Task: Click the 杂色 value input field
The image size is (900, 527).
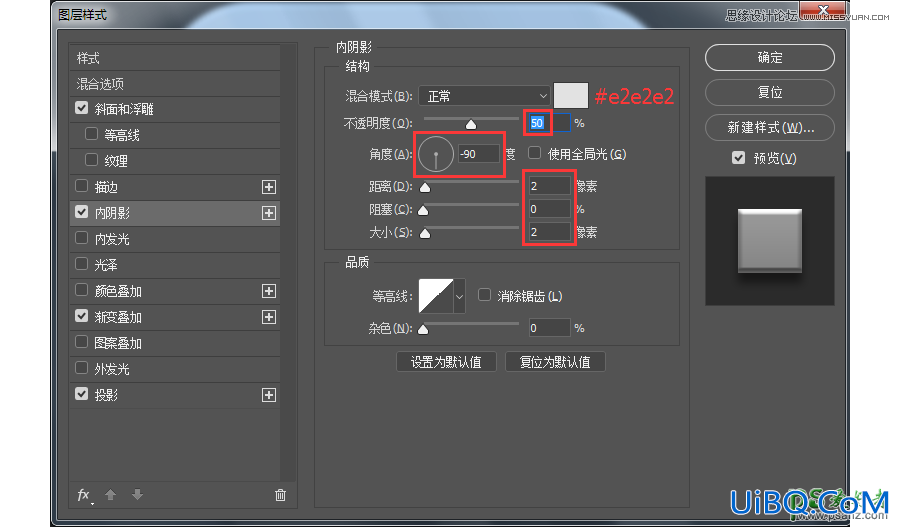Action: point(549,328)
